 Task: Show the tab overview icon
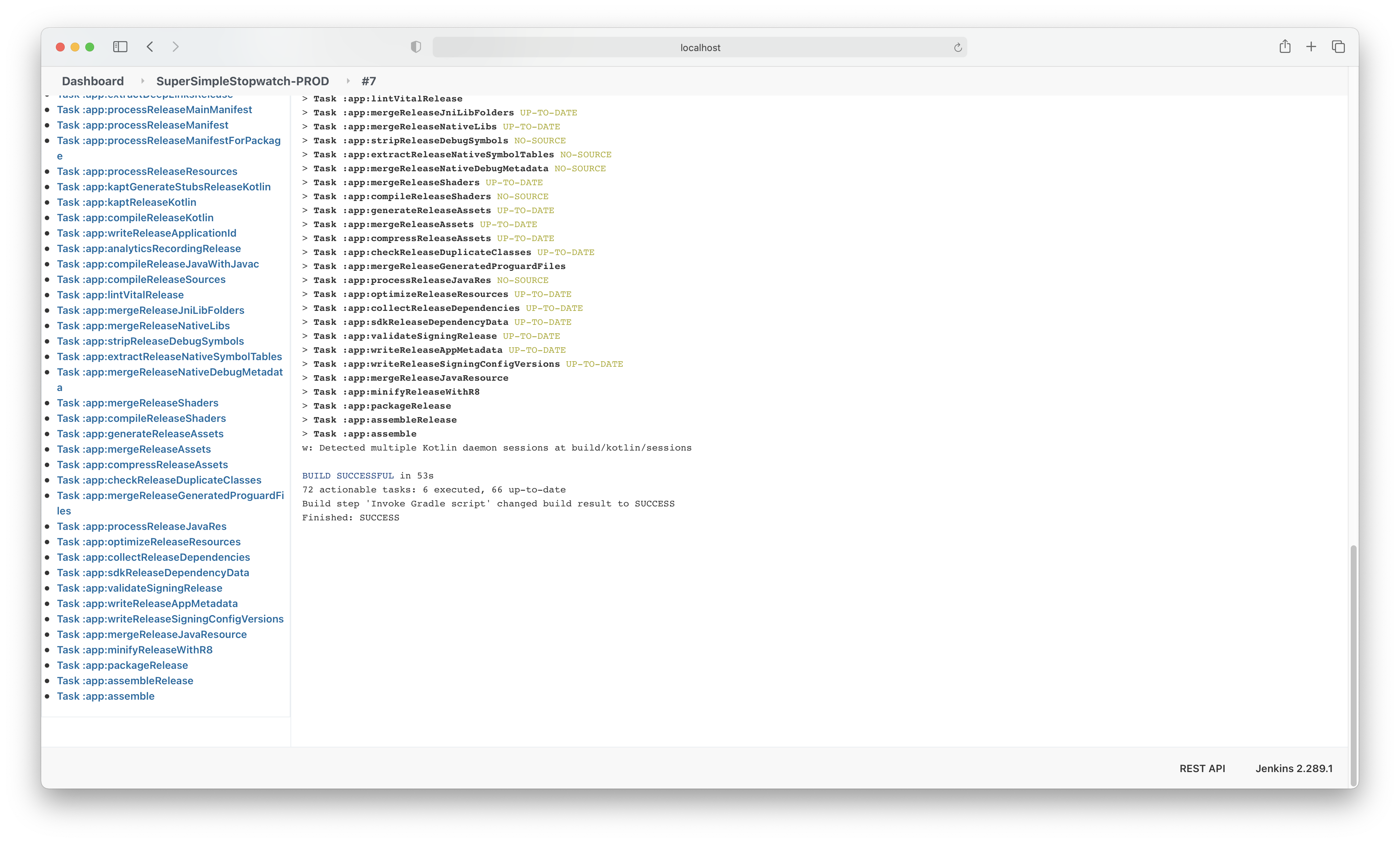tap(1338, 47)
